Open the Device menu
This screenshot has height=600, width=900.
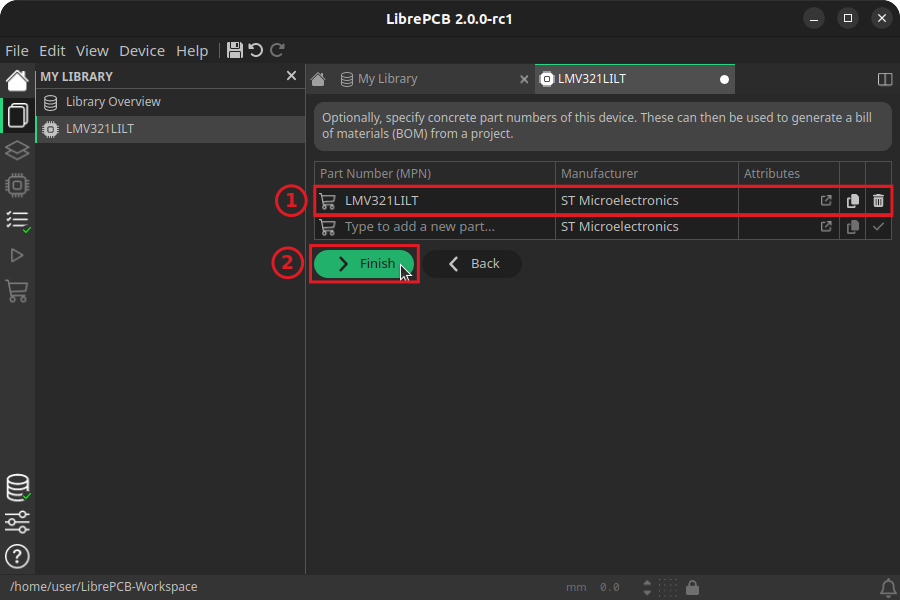pos(142,51)
